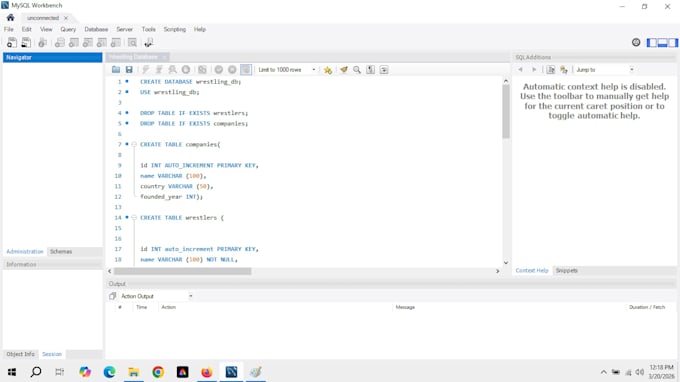Create a new SQL tab icon

click(12, 42)
